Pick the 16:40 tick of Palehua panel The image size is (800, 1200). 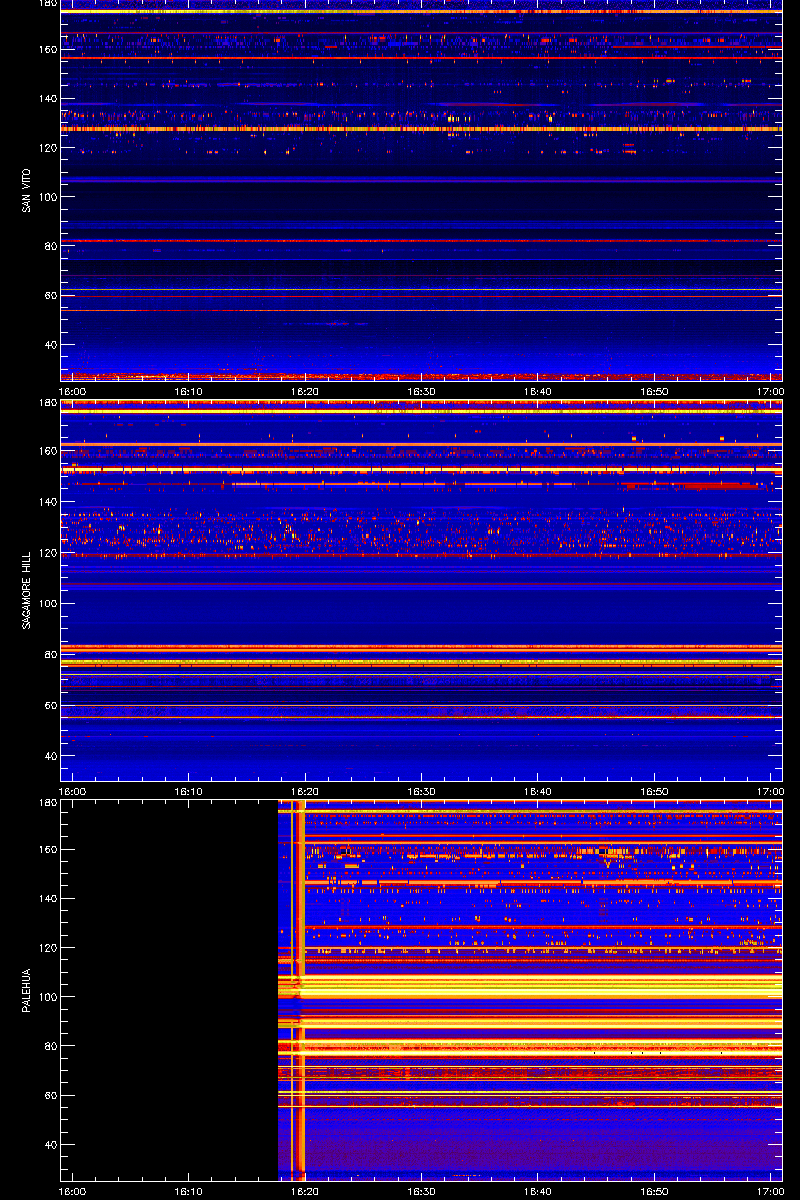(x=538, y=1191)
